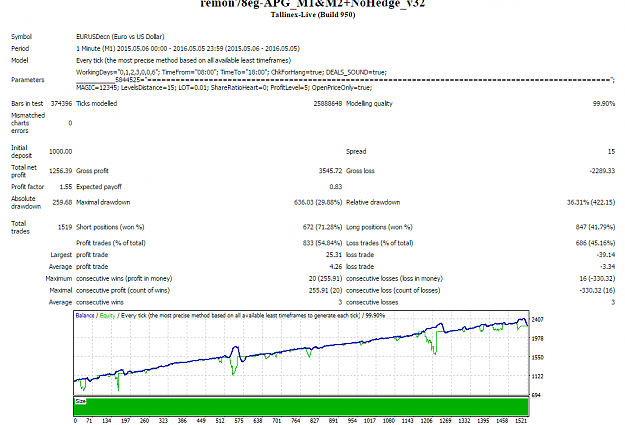Image resolution: width=625 pixels, height=425 pixels.
Task: Select the consecutive loss value -330.32 (16)
Action: (597, 291)
